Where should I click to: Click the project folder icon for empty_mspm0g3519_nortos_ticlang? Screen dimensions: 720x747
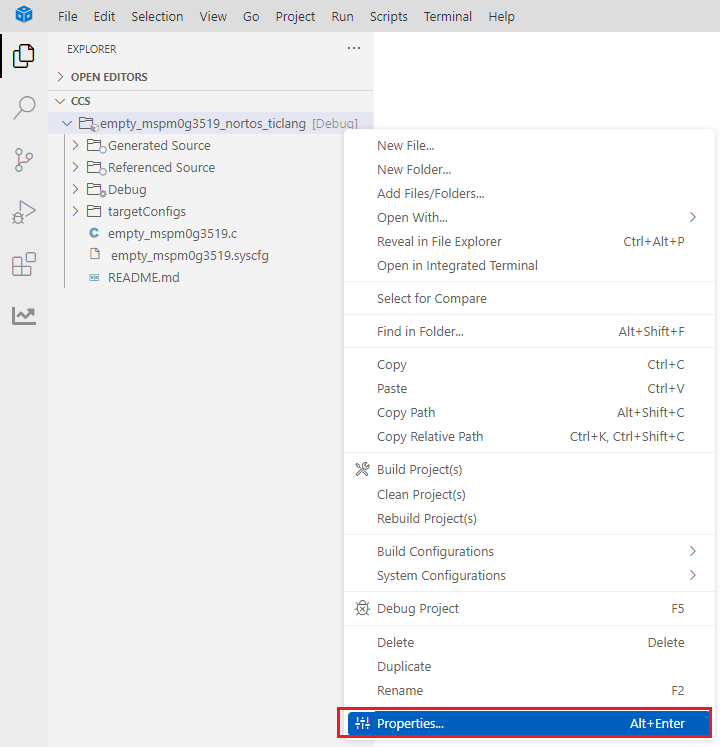point(88,124)
